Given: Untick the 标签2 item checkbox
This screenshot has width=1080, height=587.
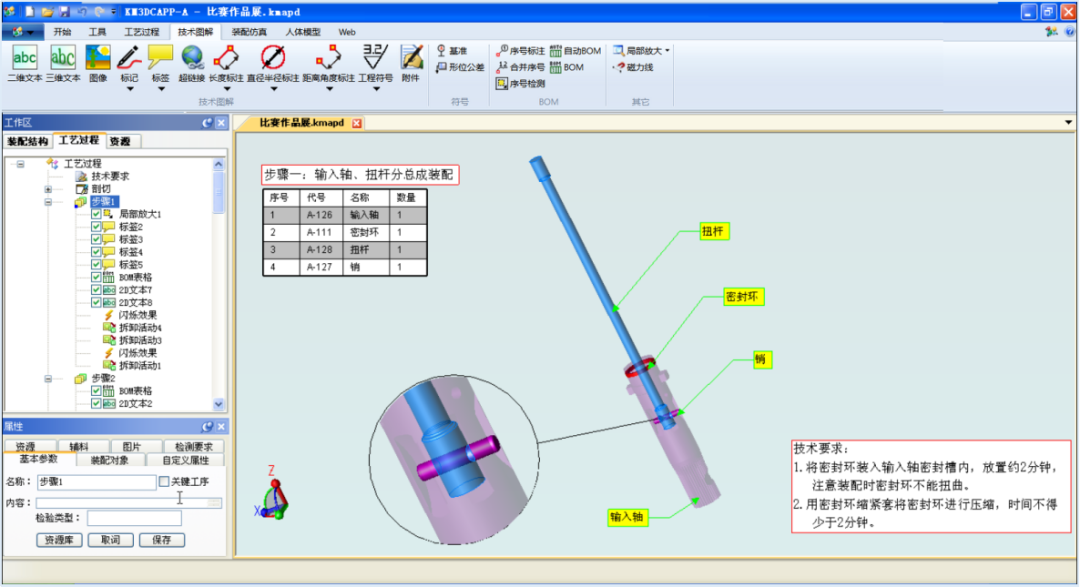Looking at the screenshot, I should pyautogui.click(x=96, y=227).
